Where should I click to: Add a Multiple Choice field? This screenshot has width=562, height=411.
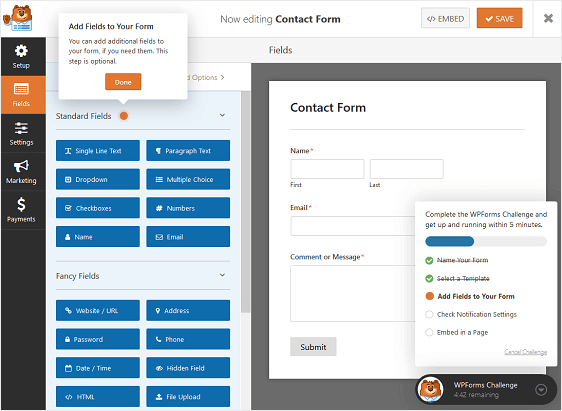tap(188, 179)
